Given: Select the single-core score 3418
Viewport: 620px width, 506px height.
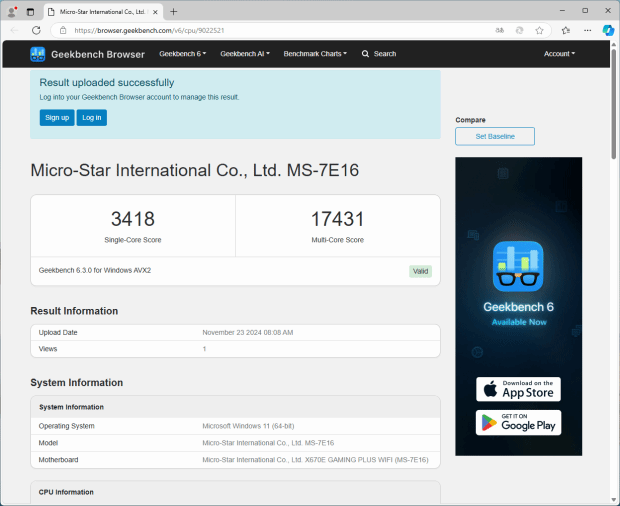Looking at the screenshot, I should point(133,219).
